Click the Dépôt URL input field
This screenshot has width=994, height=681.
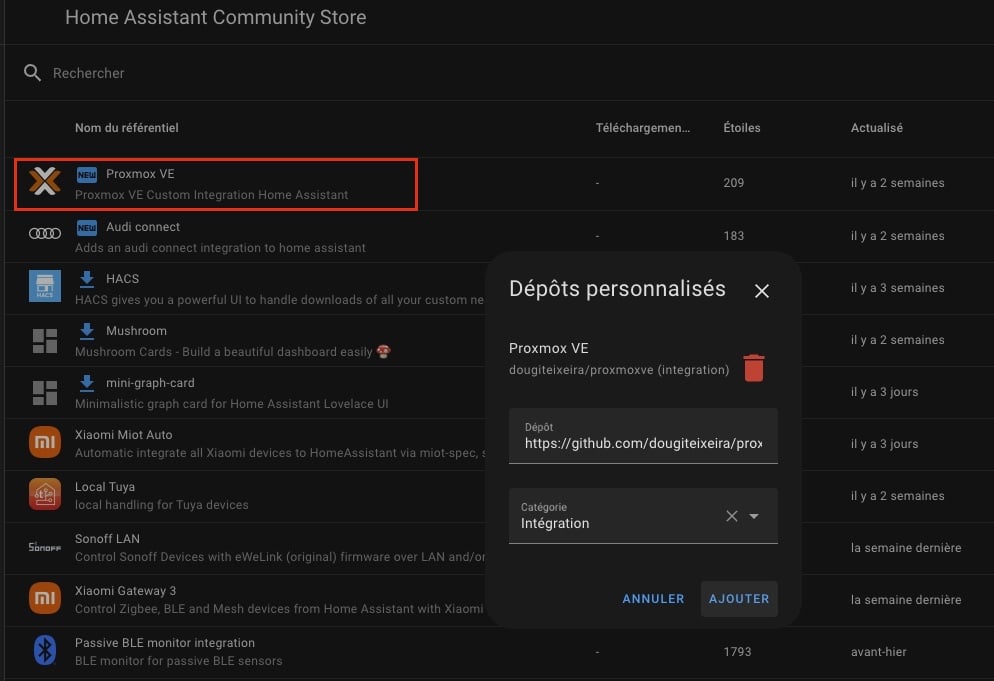point(643,436)
